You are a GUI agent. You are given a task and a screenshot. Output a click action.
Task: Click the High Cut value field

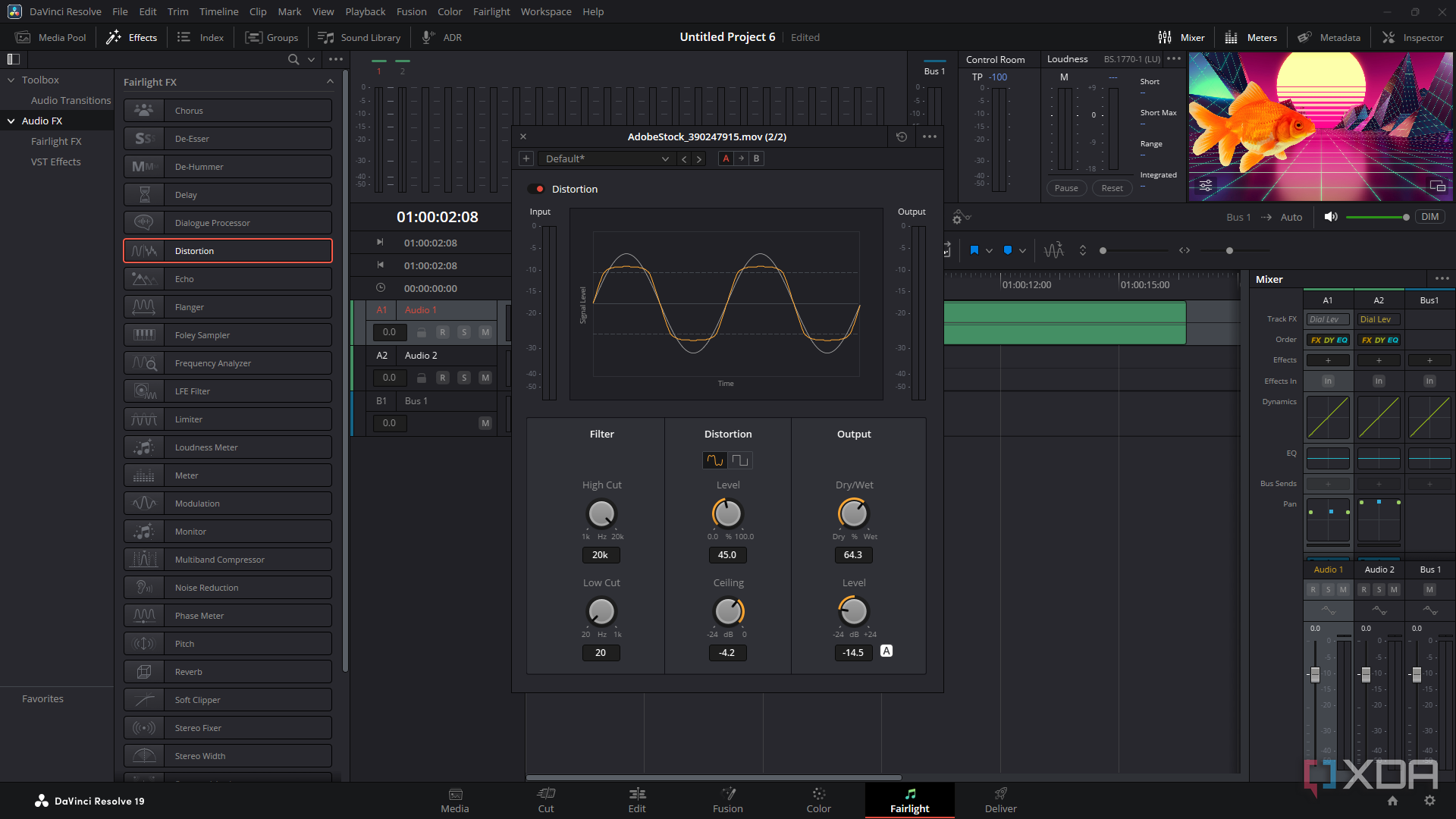click(x=601, y=555)
